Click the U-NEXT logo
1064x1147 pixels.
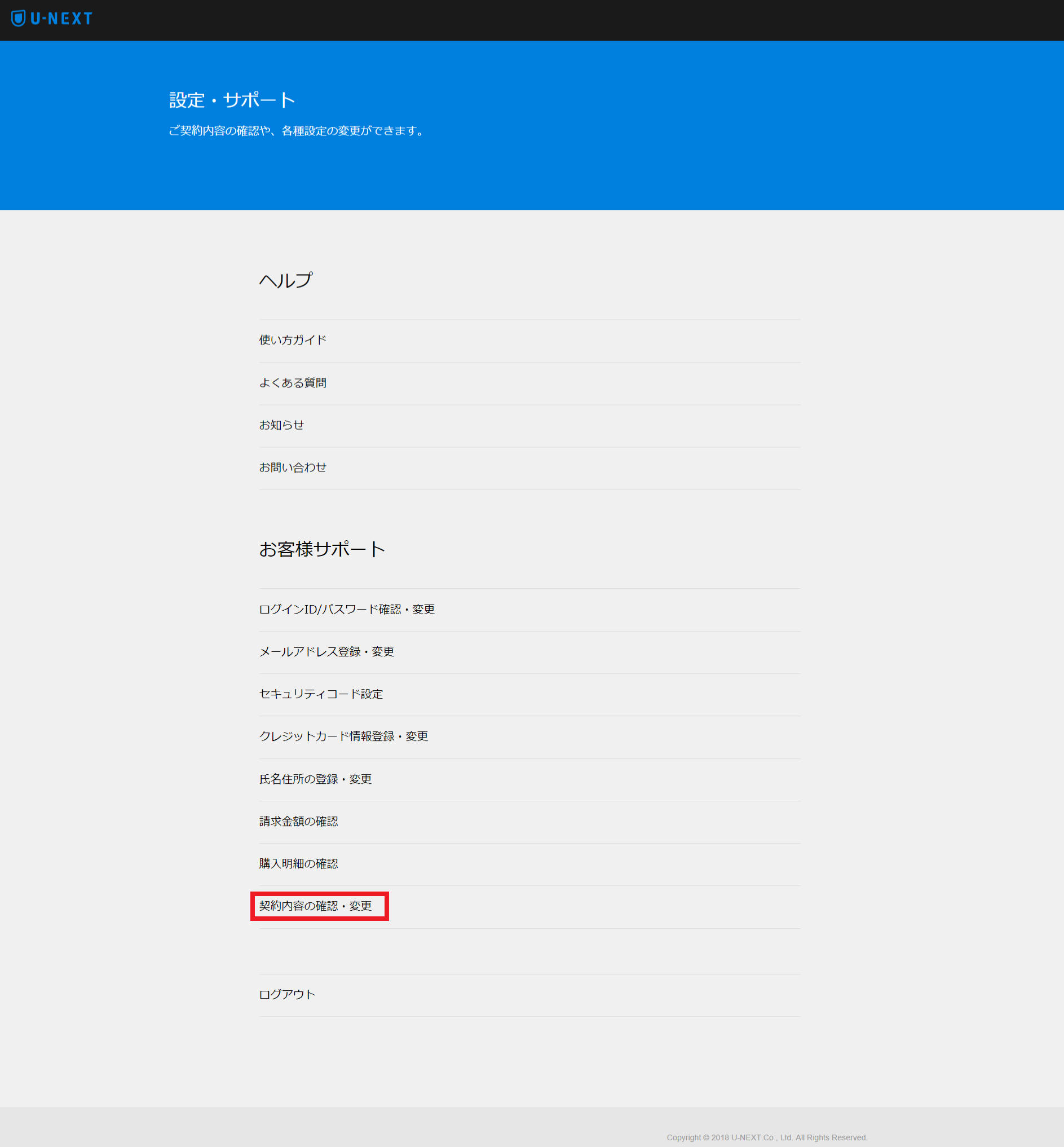54,18
